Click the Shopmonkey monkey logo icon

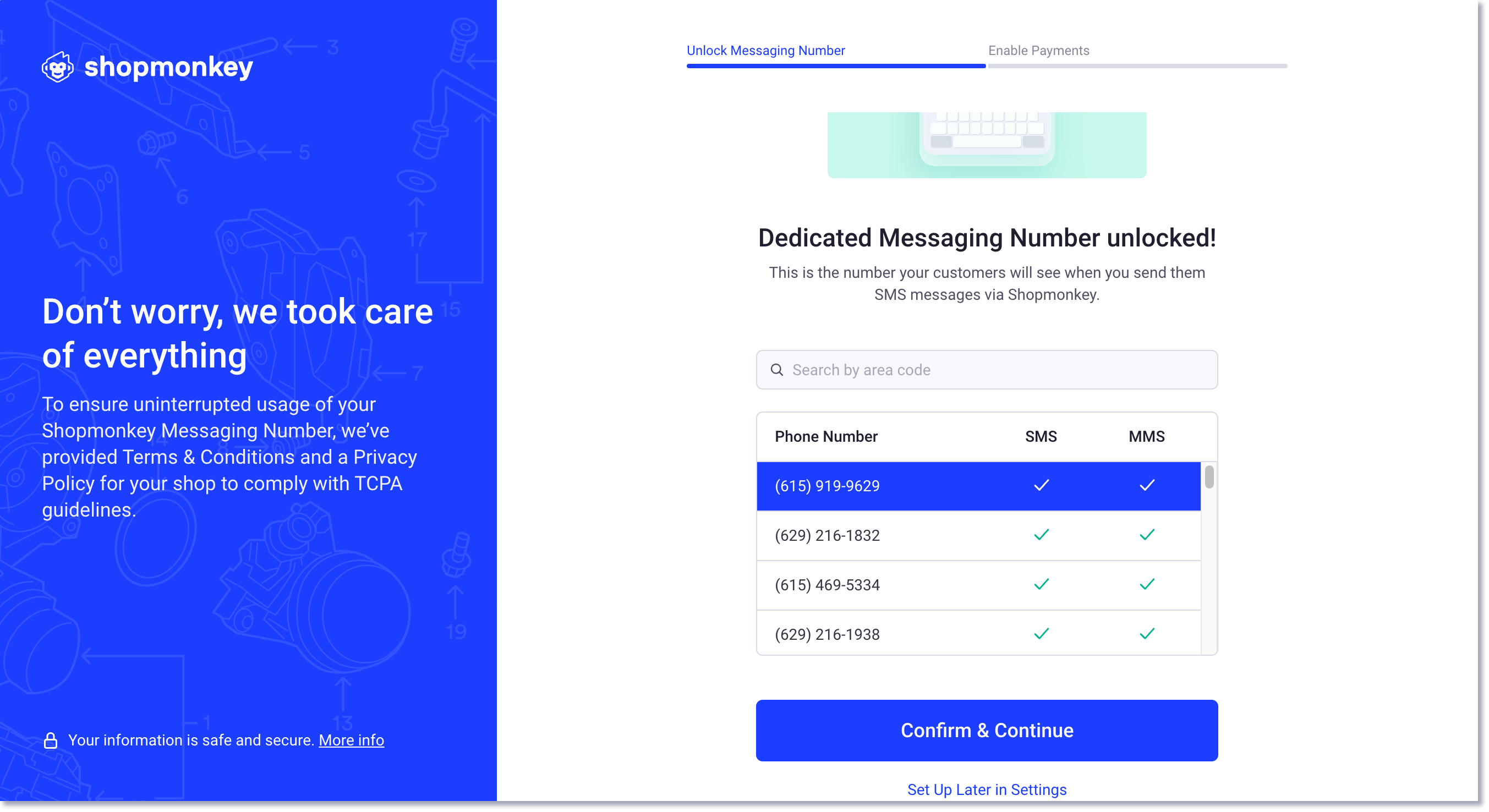[58, 67]
